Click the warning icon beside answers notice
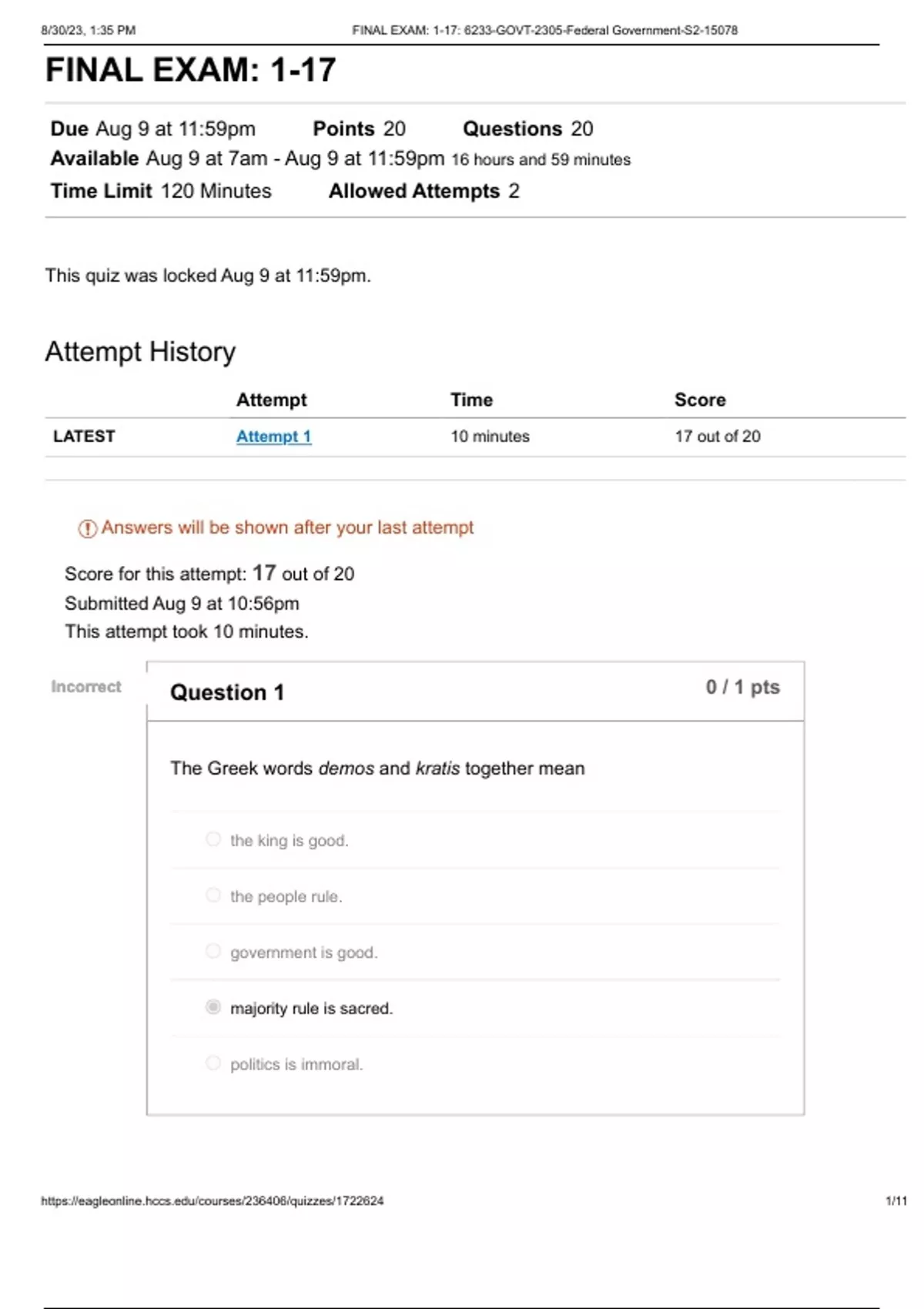 click(88, 528)
